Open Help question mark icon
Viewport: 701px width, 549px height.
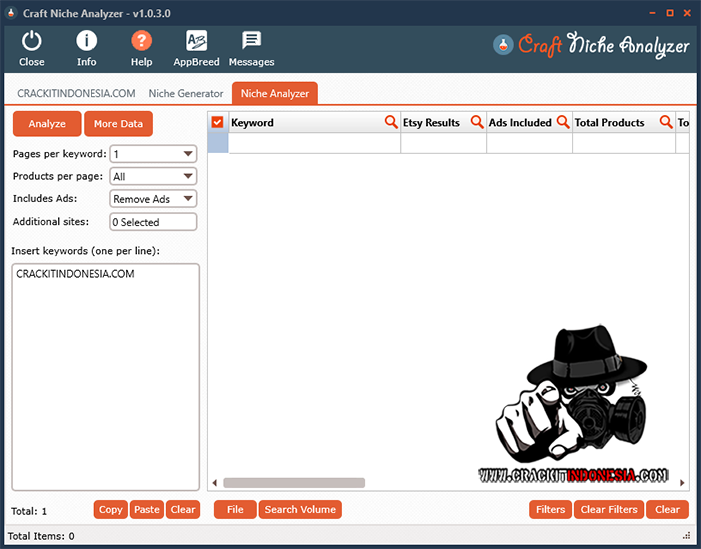pyautogui.click(x=142, y=41)
